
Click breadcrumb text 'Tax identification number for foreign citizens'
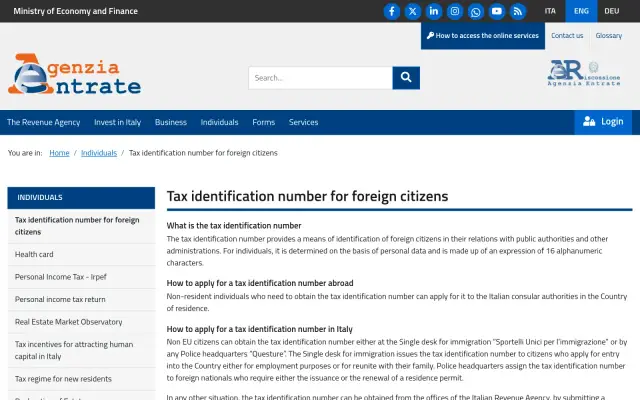203,153
